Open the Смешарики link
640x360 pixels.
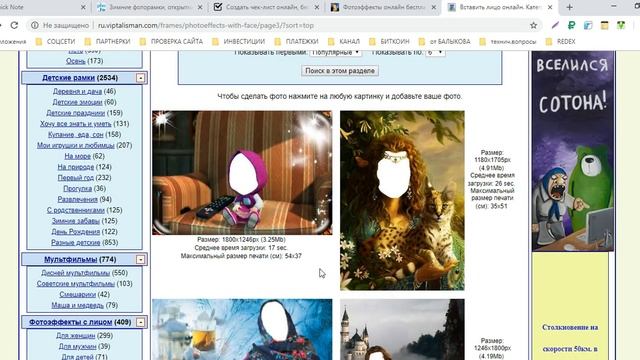coord(78,294)
